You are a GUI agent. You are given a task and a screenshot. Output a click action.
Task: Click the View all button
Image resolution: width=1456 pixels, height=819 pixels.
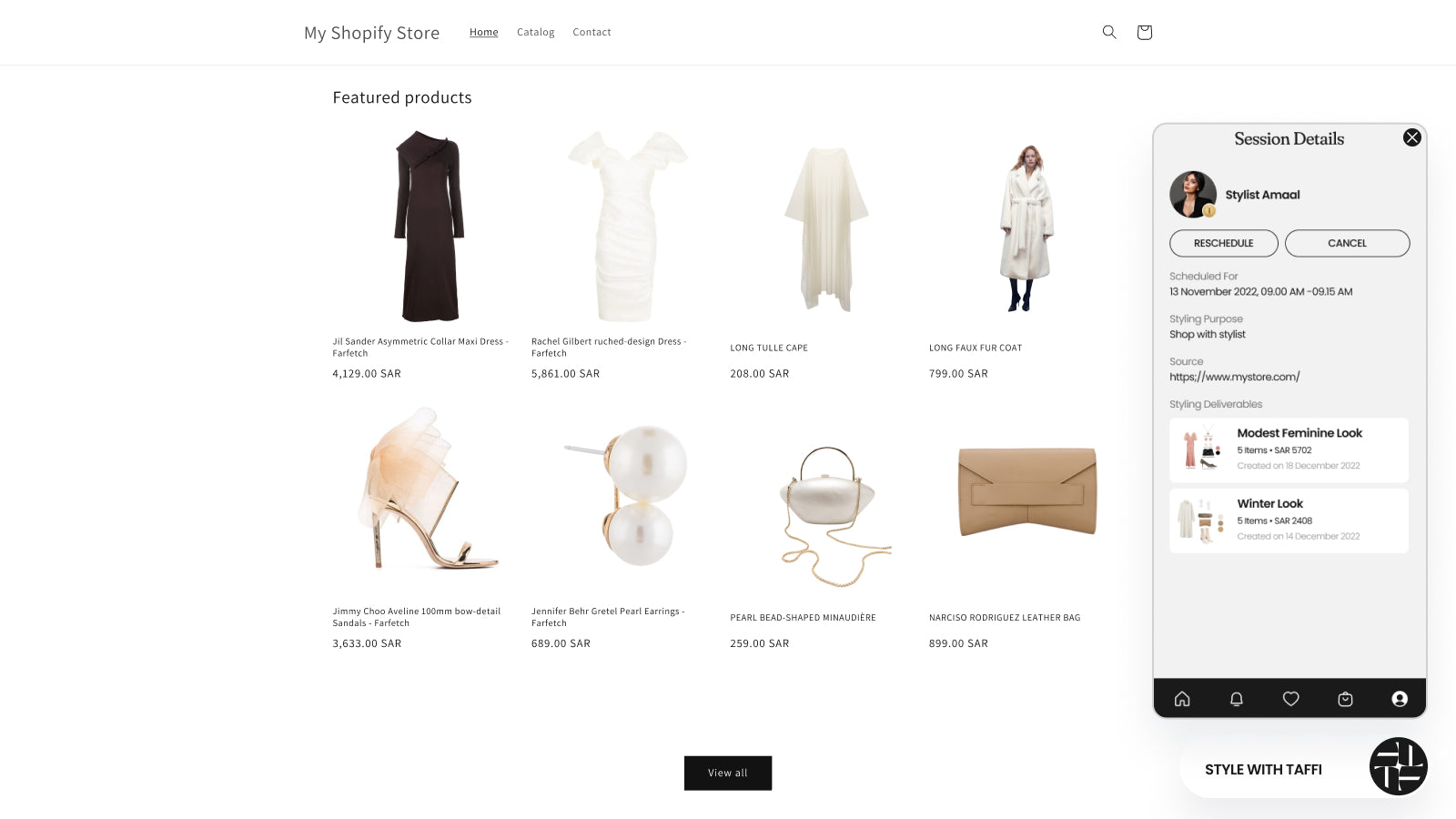tap(728, 773)
